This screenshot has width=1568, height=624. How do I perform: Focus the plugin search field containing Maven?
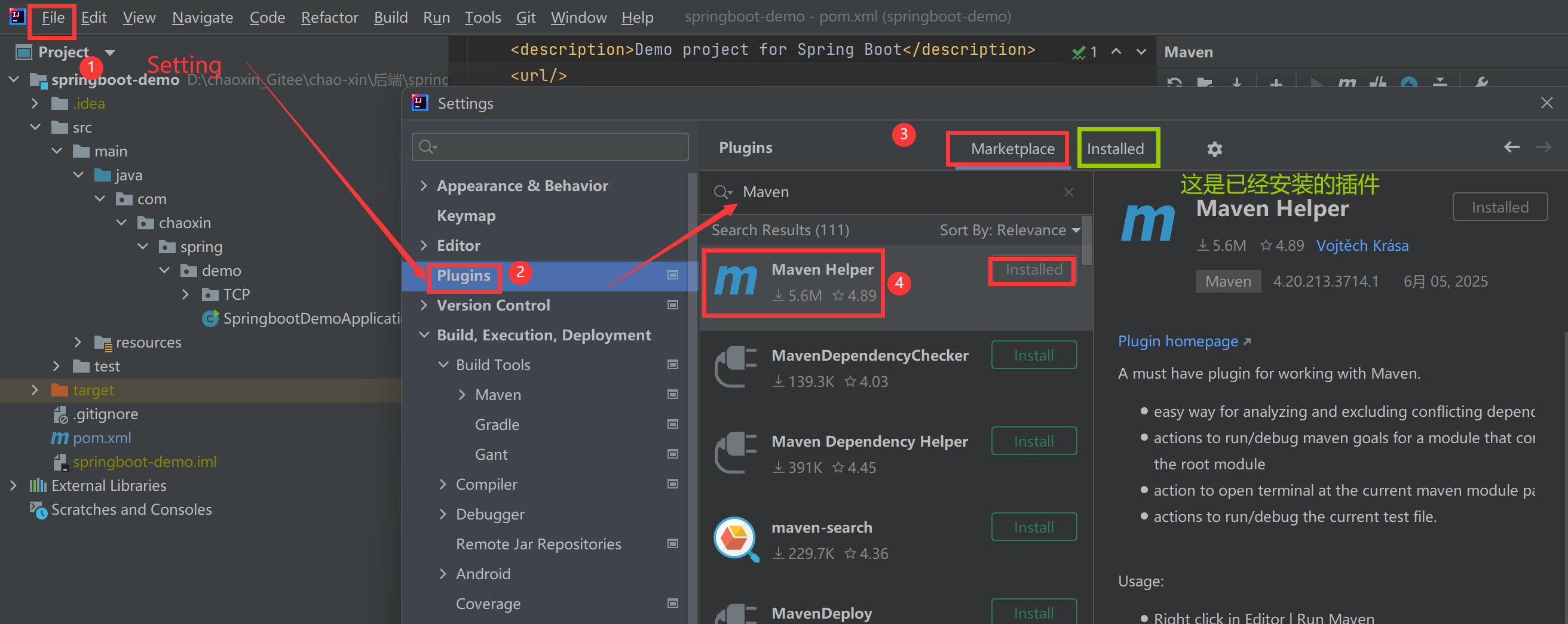895,192
